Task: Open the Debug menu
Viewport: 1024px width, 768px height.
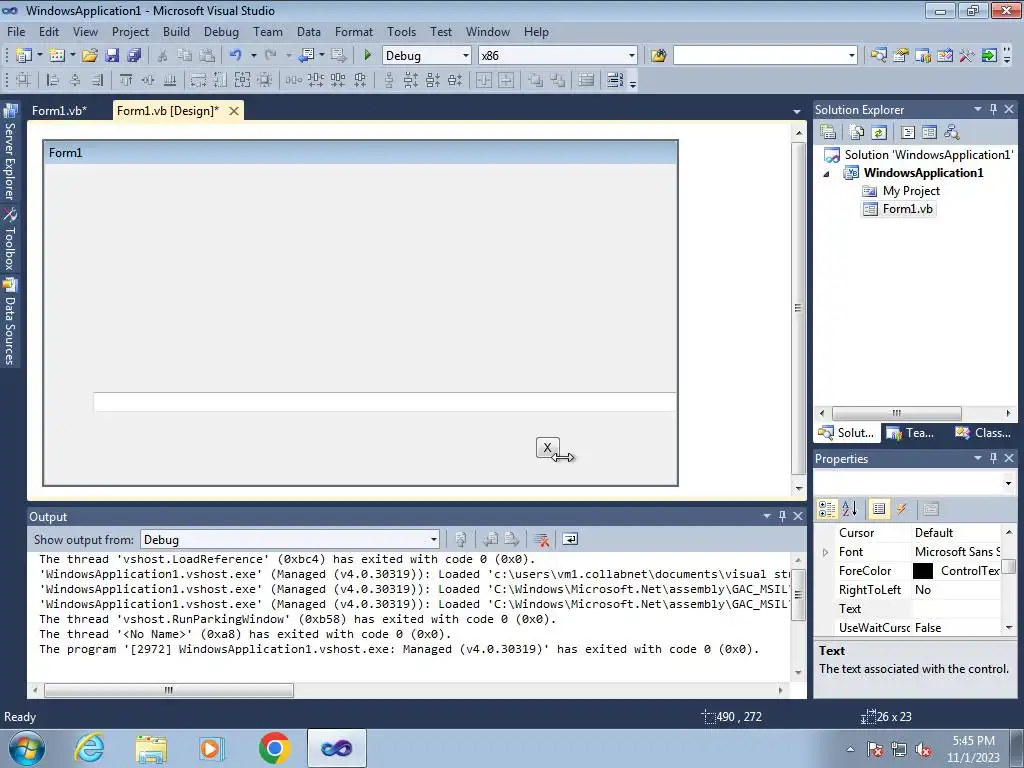Action: pyautogui.click(x=221, y=31)
